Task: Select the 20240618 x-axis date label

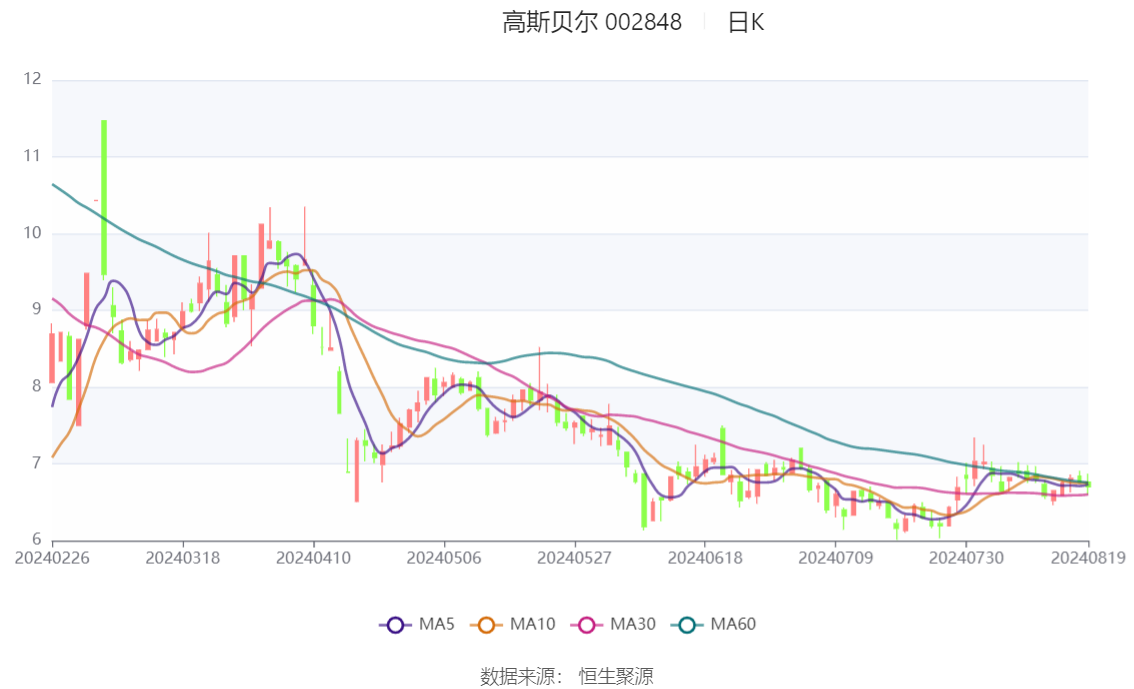Action: tap(704, 558)
